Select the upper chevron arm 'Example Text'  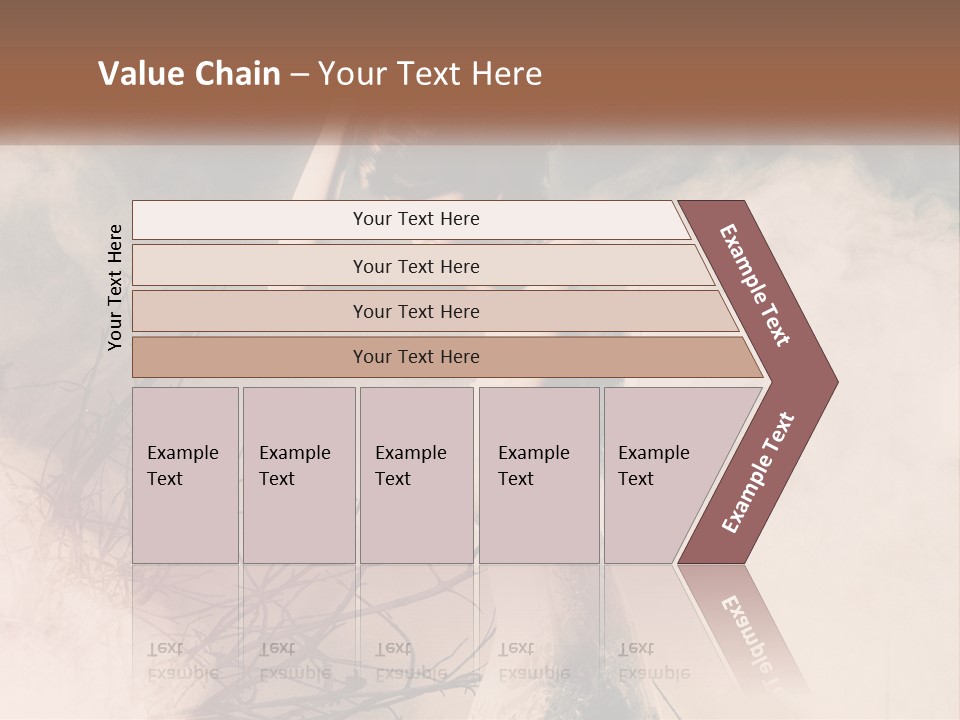tap(754, 285)
